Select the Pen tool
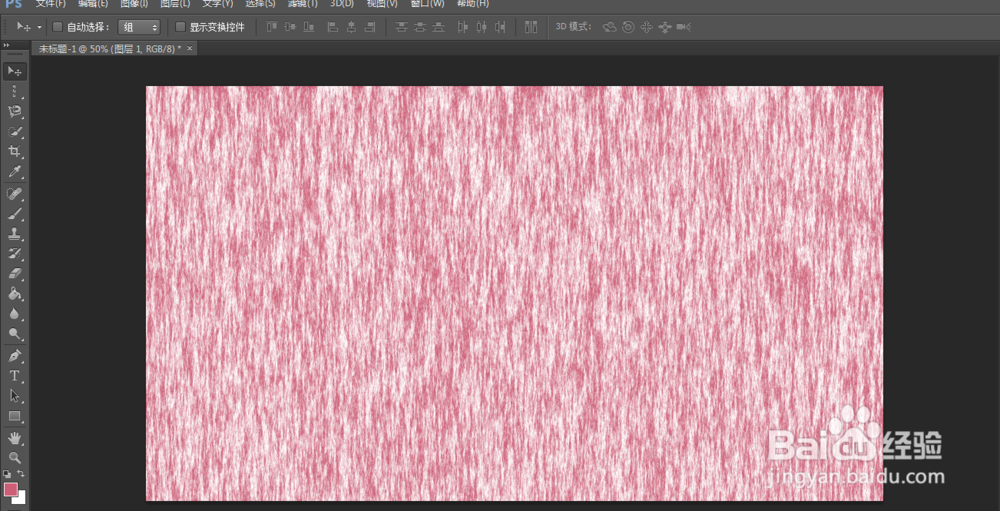1000x511 pixels. pos(15,355)
